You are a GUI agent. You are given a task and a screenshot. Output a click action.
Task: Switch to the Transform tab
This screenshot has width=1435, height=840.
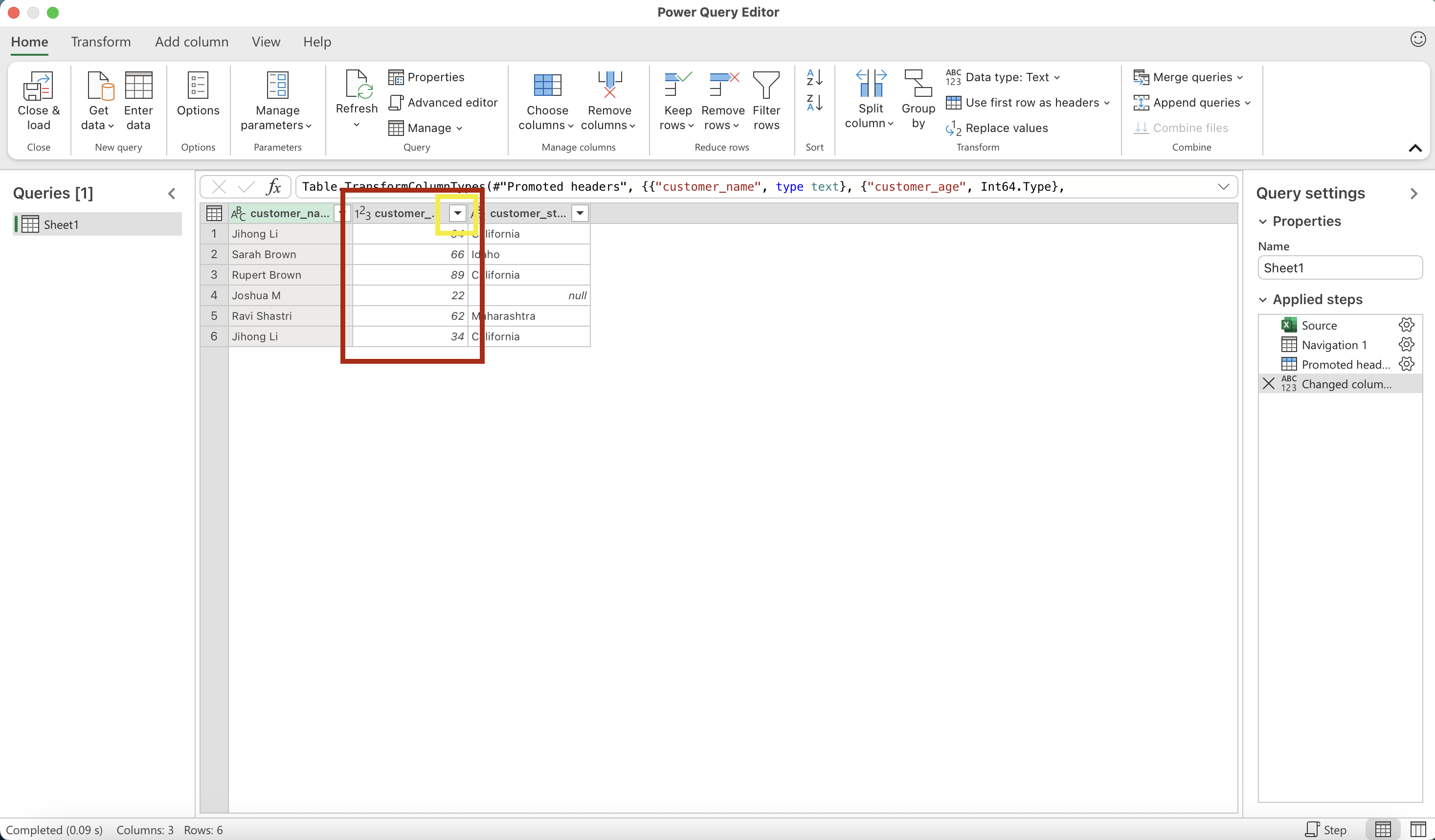coord(101,42)
